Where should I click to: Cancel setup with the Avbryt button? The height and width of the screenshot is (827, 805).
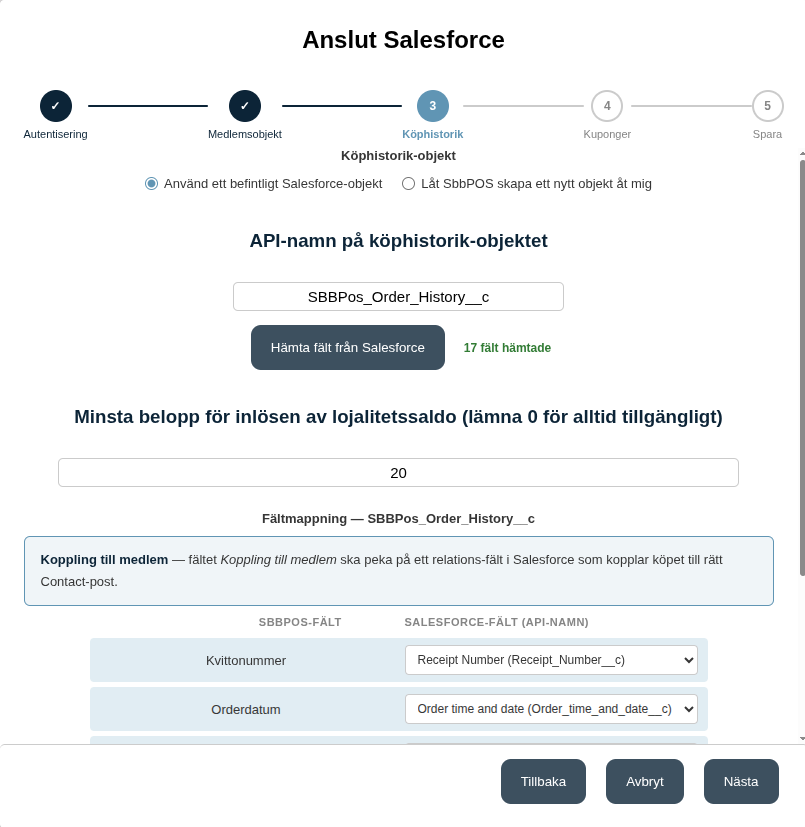645,782
